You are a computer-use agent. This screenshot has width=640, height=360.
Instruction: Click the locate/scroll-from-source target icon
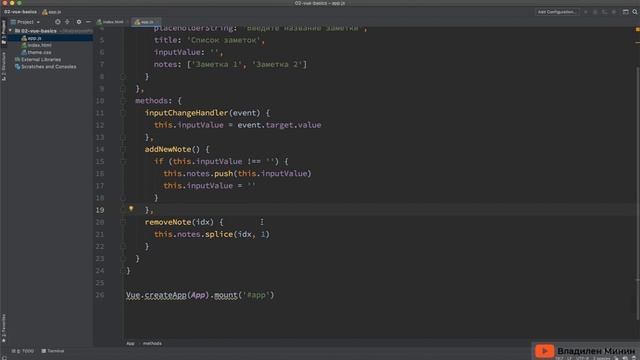tap(58, 22)
